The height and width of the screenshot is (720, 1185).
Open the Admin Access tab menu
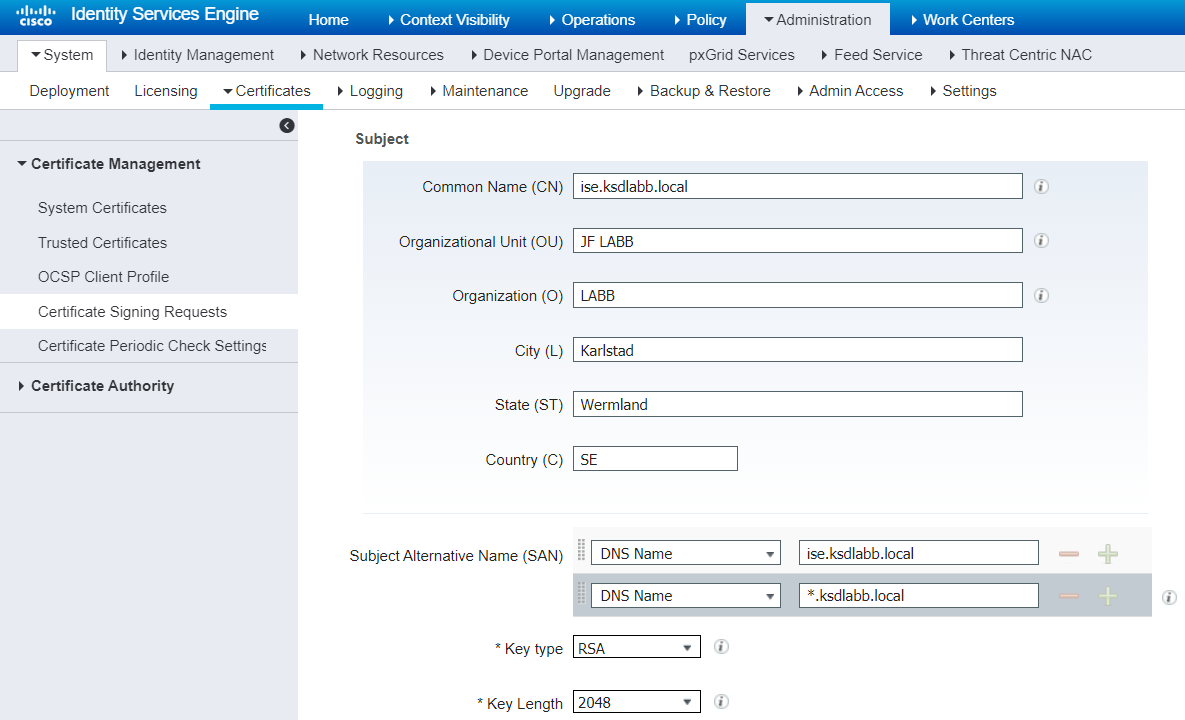pyautogui.click(x=849, y=91)
